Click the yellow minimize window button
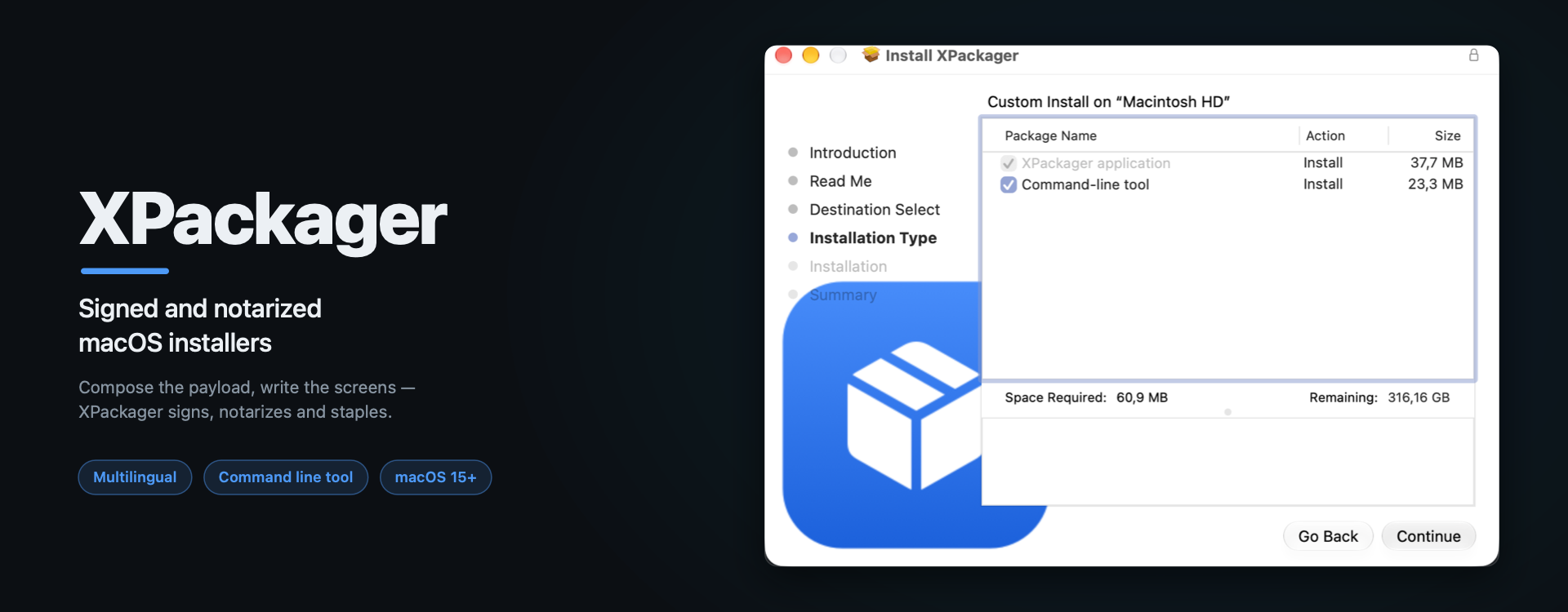Viewport: 1568px width, 612px height. point(811,55)
